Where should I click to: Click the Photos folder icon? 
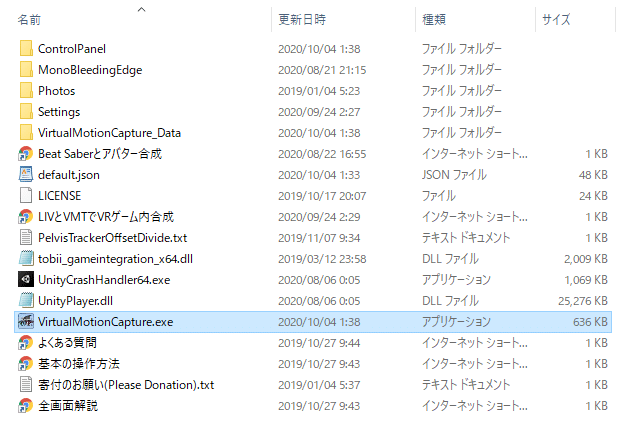pyautogui.click(x=26, y=91)
